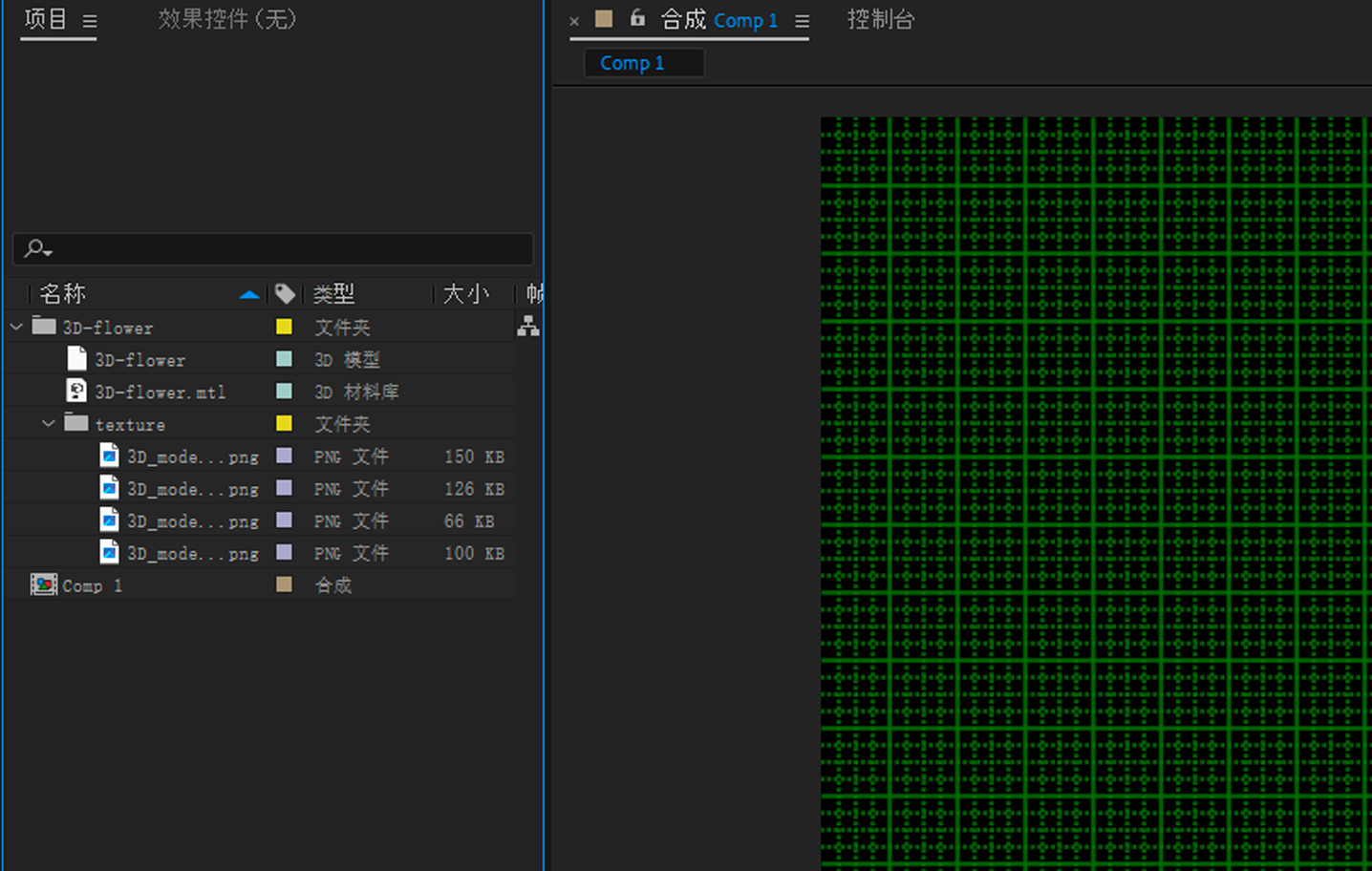Close the 合成 Comp 1 panel tab
The height and width of the screenshot is (871, 1372).
click(574, 21)
